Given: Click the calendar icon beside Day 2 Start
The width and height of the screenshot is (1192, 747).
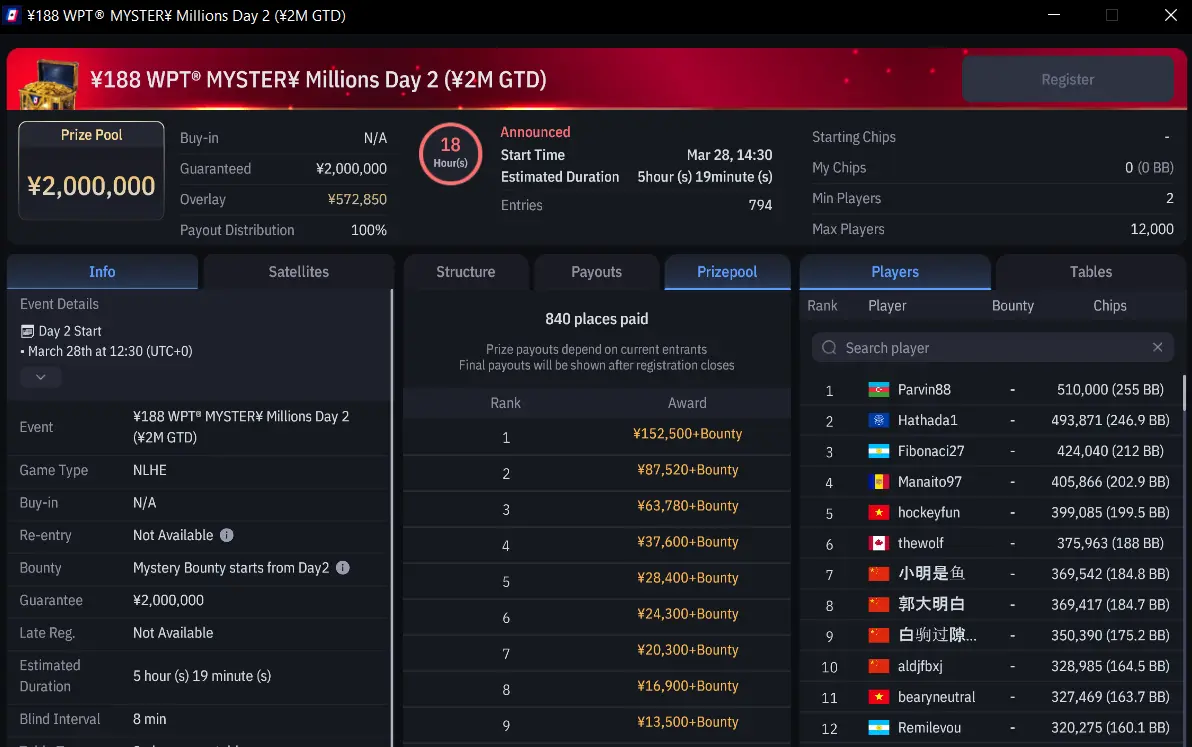Looking at the screenshot, I should pos(27,331).
